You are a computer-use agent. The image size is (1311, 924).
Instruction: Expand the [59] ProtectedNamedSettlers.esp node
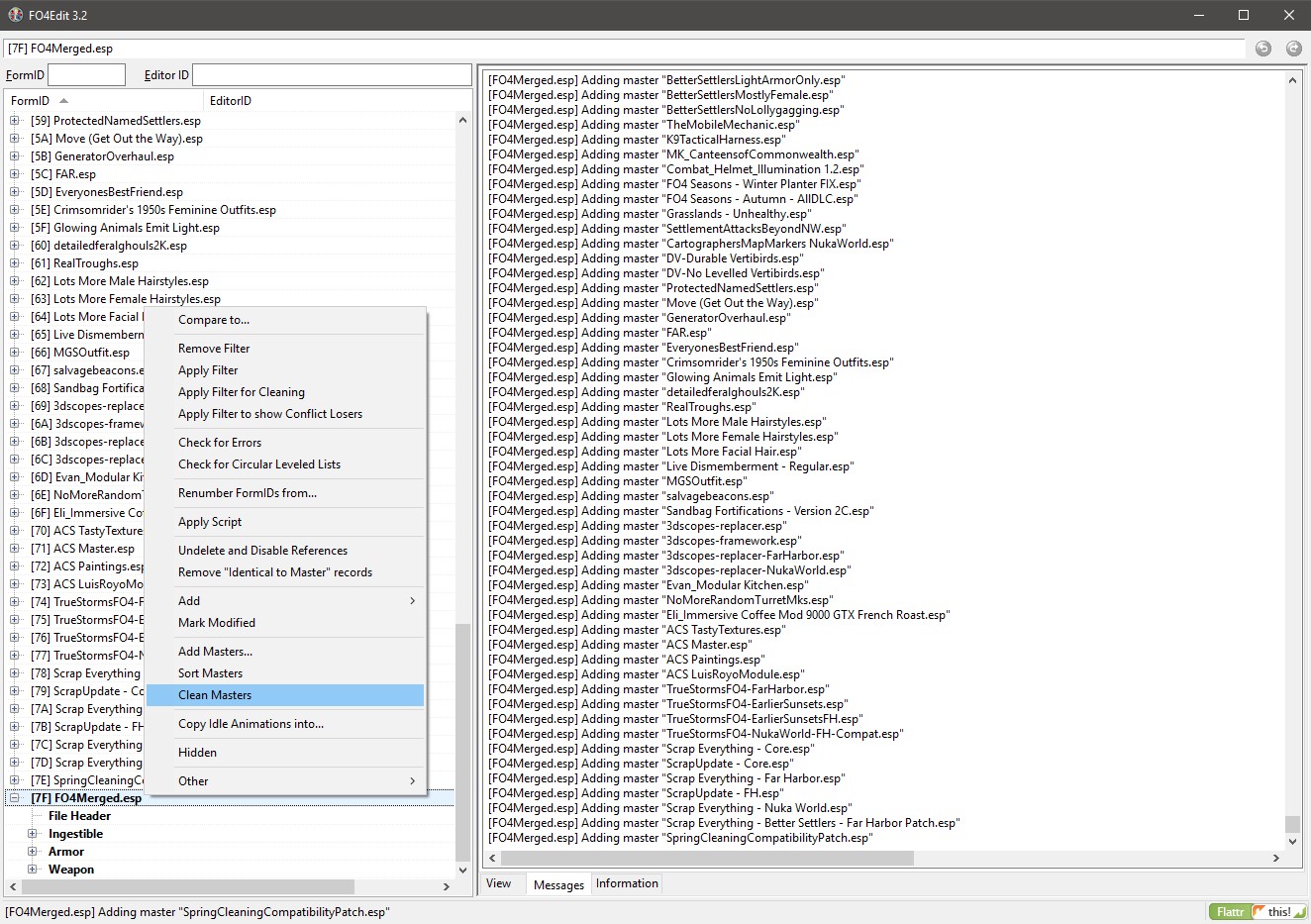[x=15, y=121]
